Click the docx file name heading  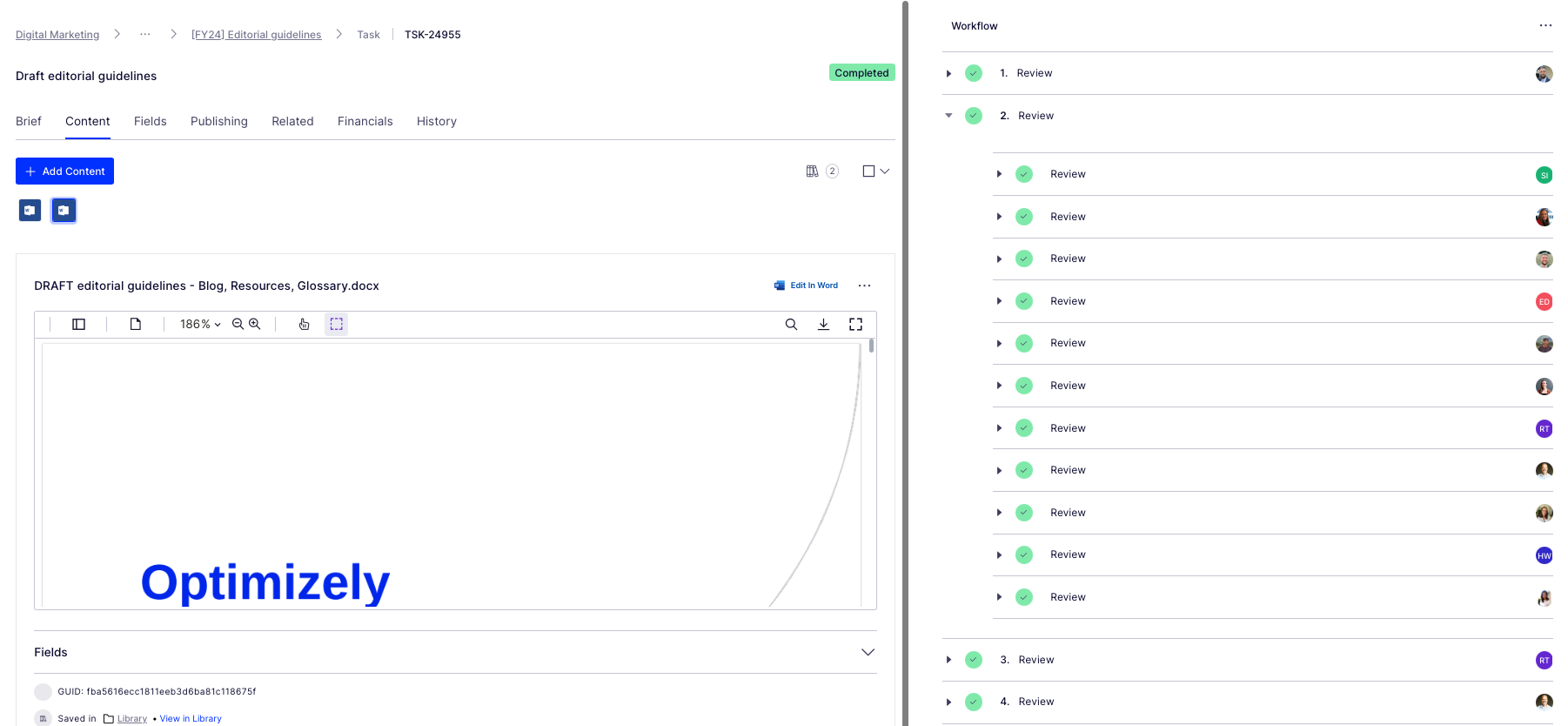(x=206, y=286)
